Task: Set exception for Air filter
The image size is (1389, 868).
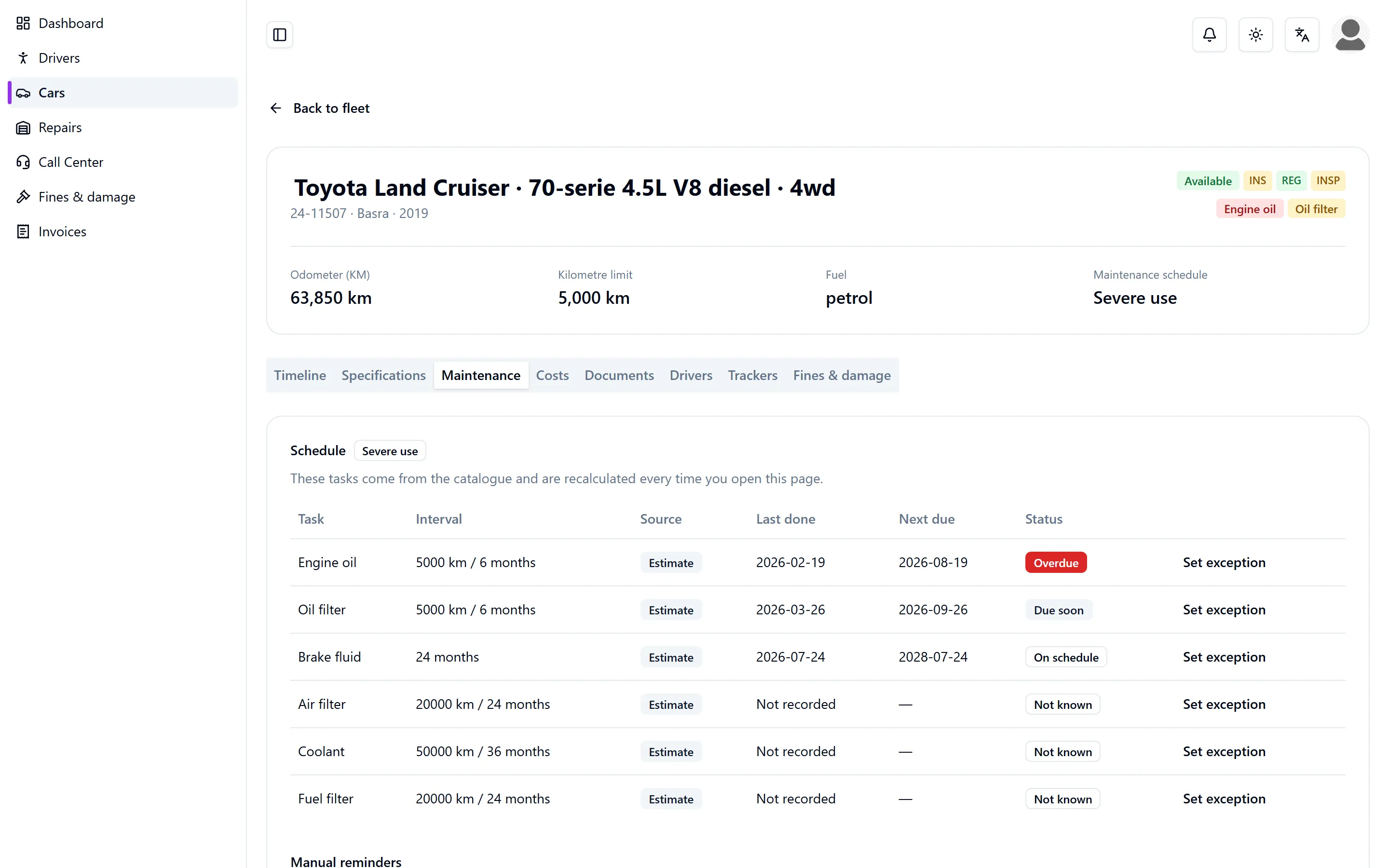Action: [x=1224, y=705]
